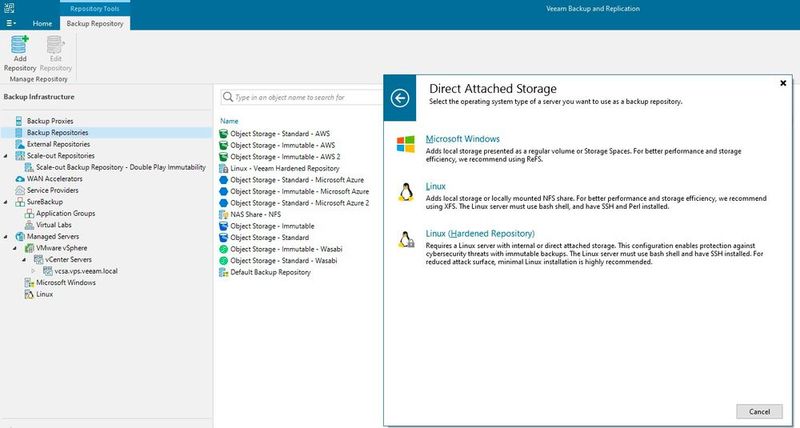The height and width of the screenshot is (428, 800).
Task: Close the Direct Attached Storage dialog
Action: pyautogui.click(x=783, y=83)
